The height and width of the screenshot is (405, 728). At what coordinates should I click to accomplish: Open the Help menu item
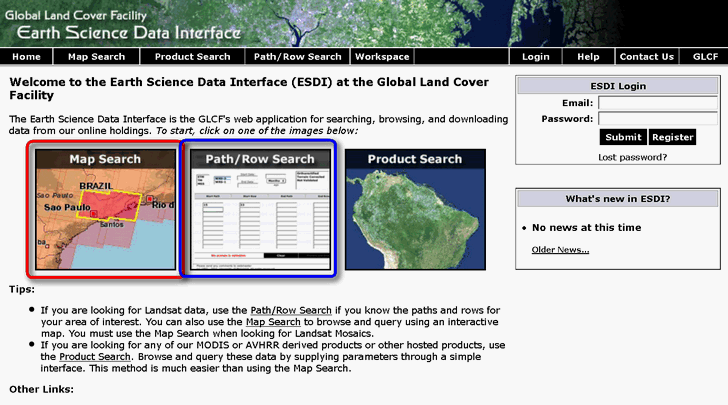pos(588,57)
